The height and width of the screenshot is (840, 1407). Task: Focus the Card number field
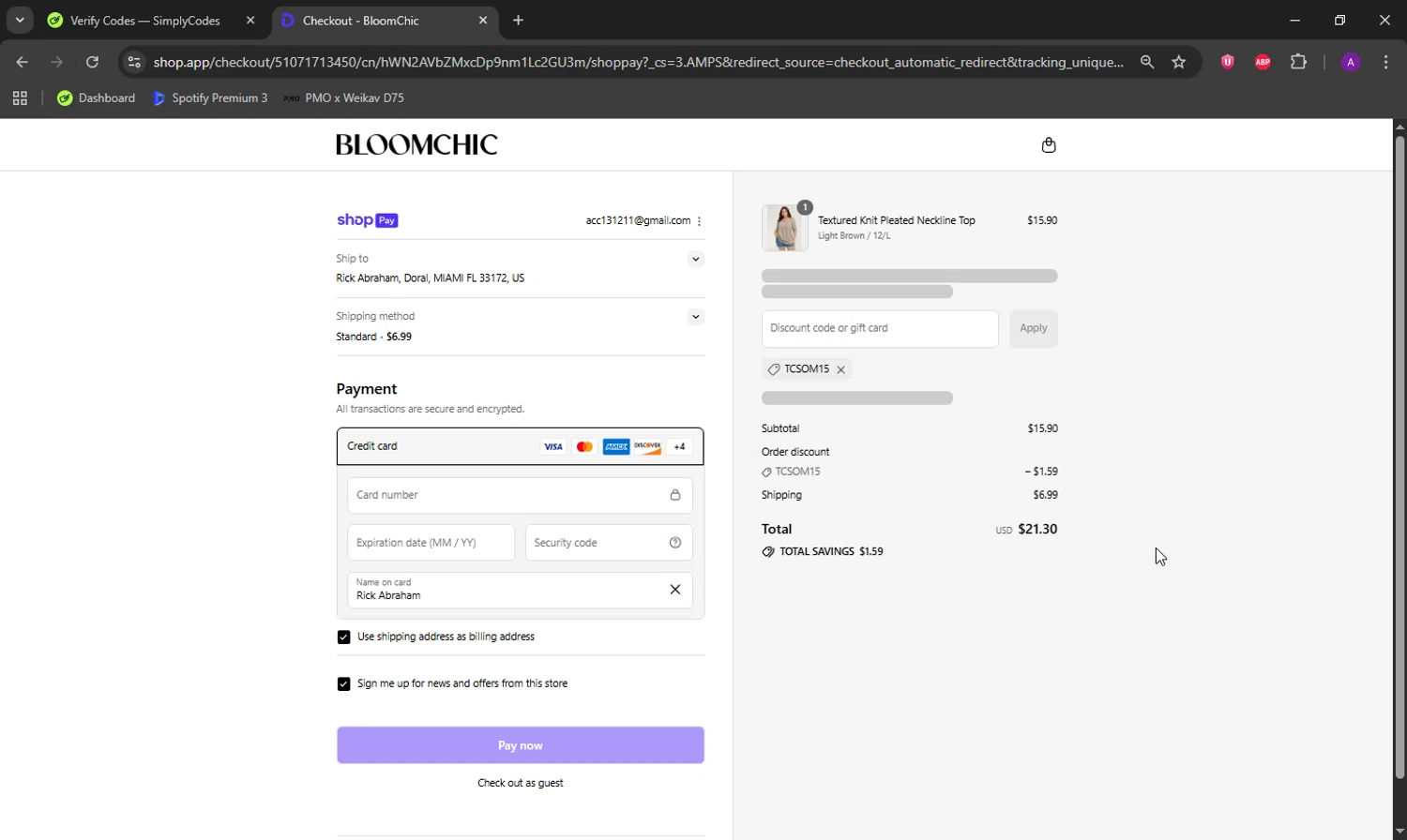520,495
